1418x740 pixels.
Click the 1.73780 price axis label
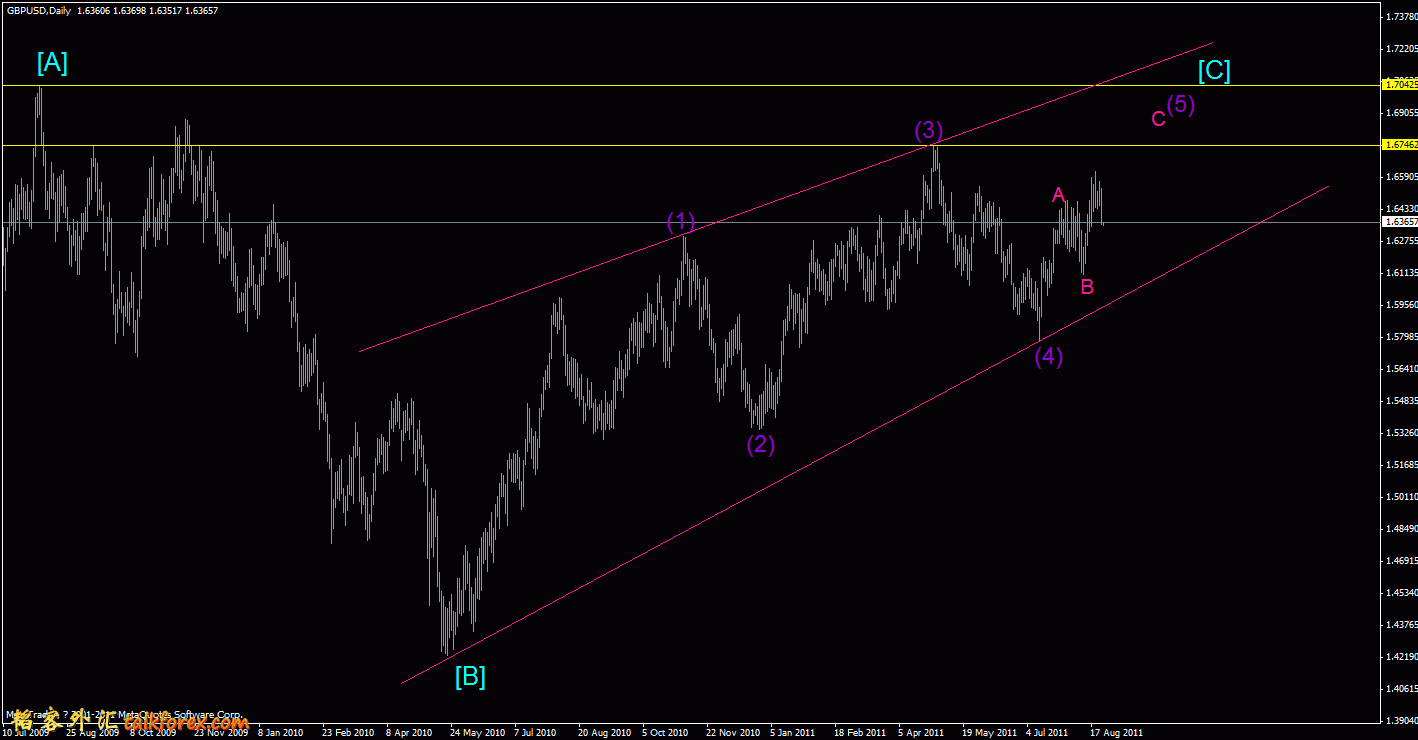coord(1402,17)
